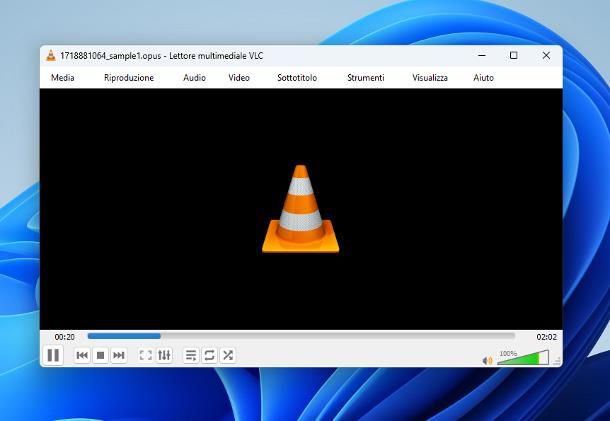Skip to the previous track
The height and width of the screenshot is (421, 610).
tap(82, 355)
